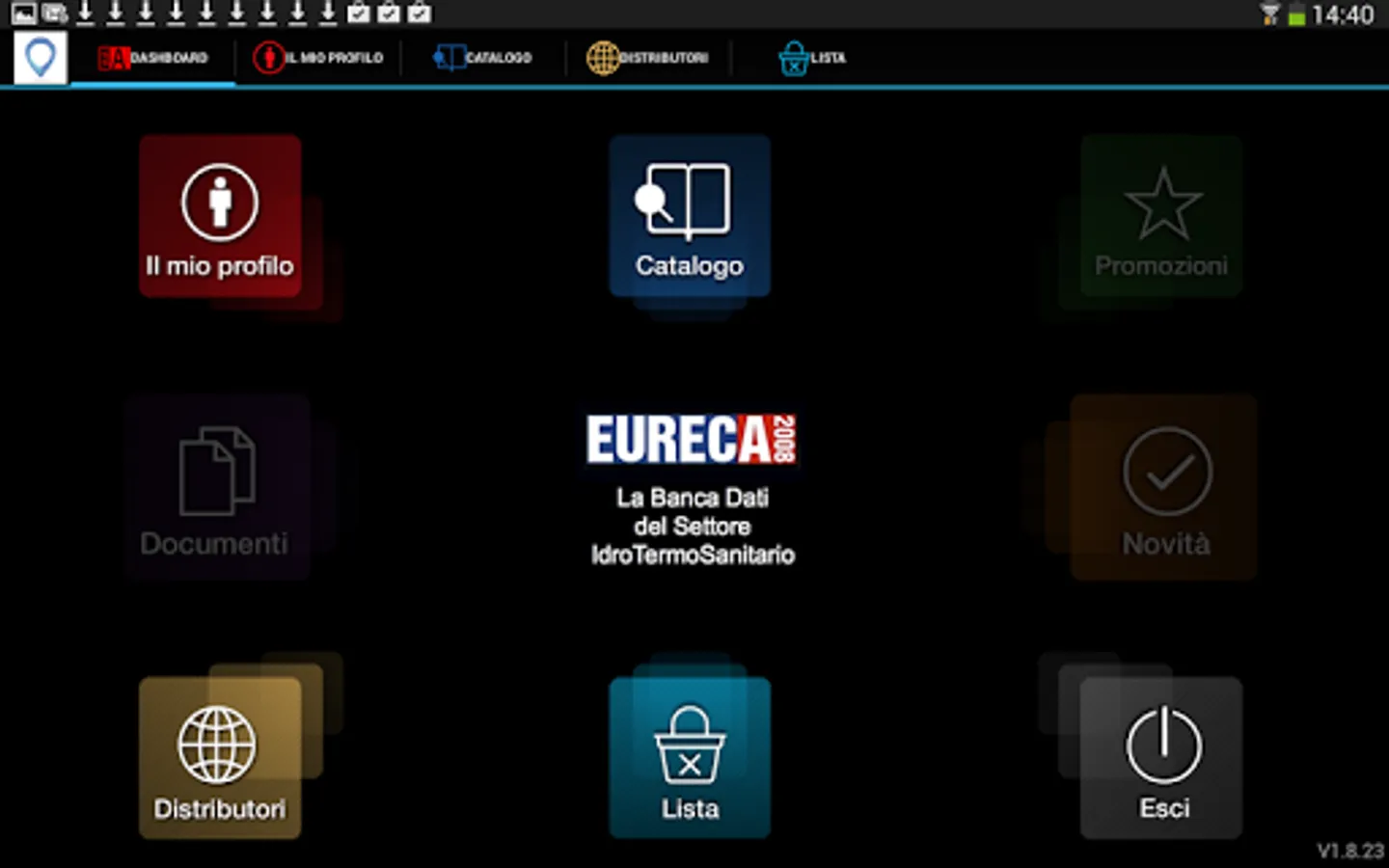Open the Lista basket tile

click(690, 758)
